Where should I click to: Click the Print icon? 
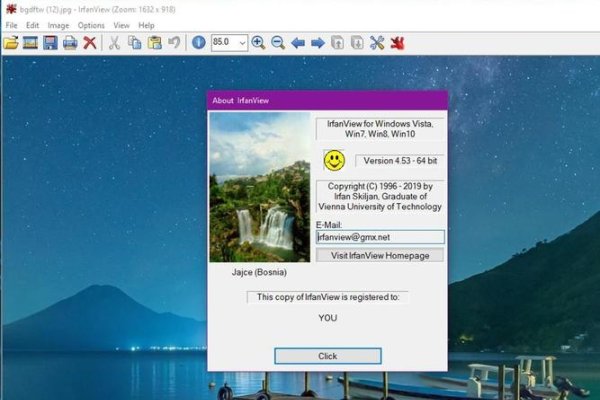click(70, 43)
